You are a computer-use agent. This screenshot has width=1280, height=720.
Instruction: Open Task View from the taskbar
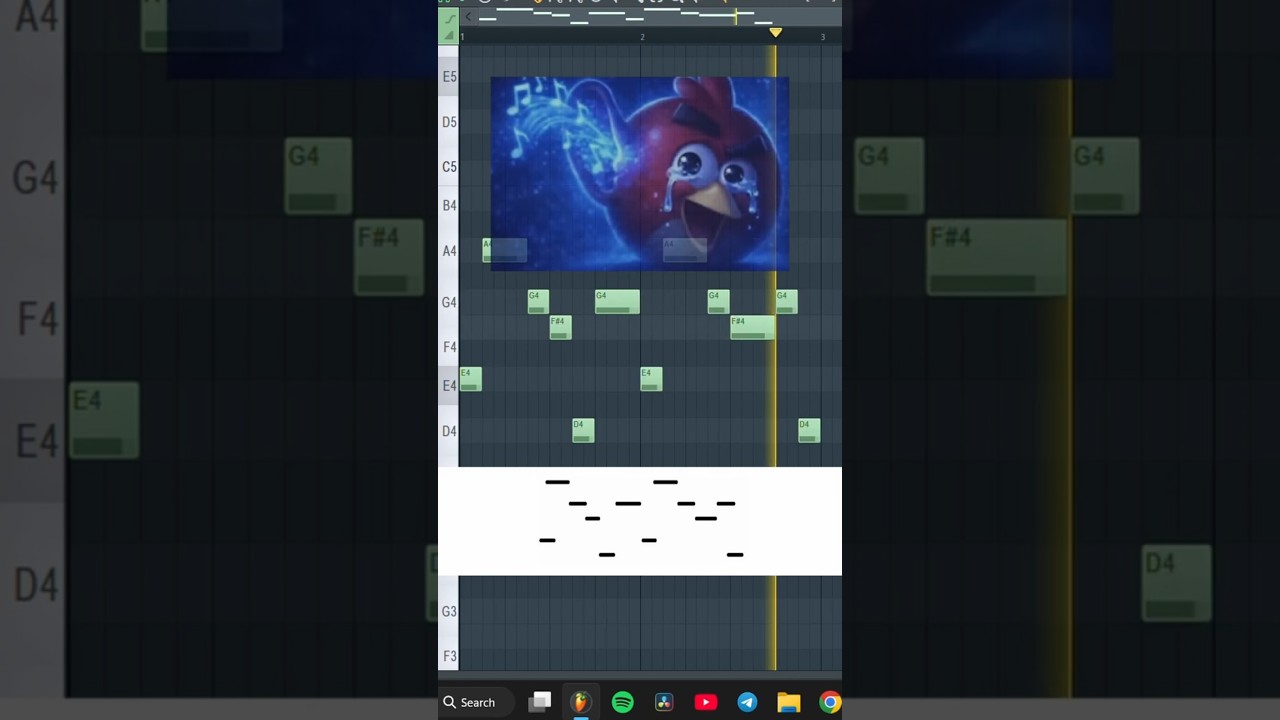coord(540,702)
